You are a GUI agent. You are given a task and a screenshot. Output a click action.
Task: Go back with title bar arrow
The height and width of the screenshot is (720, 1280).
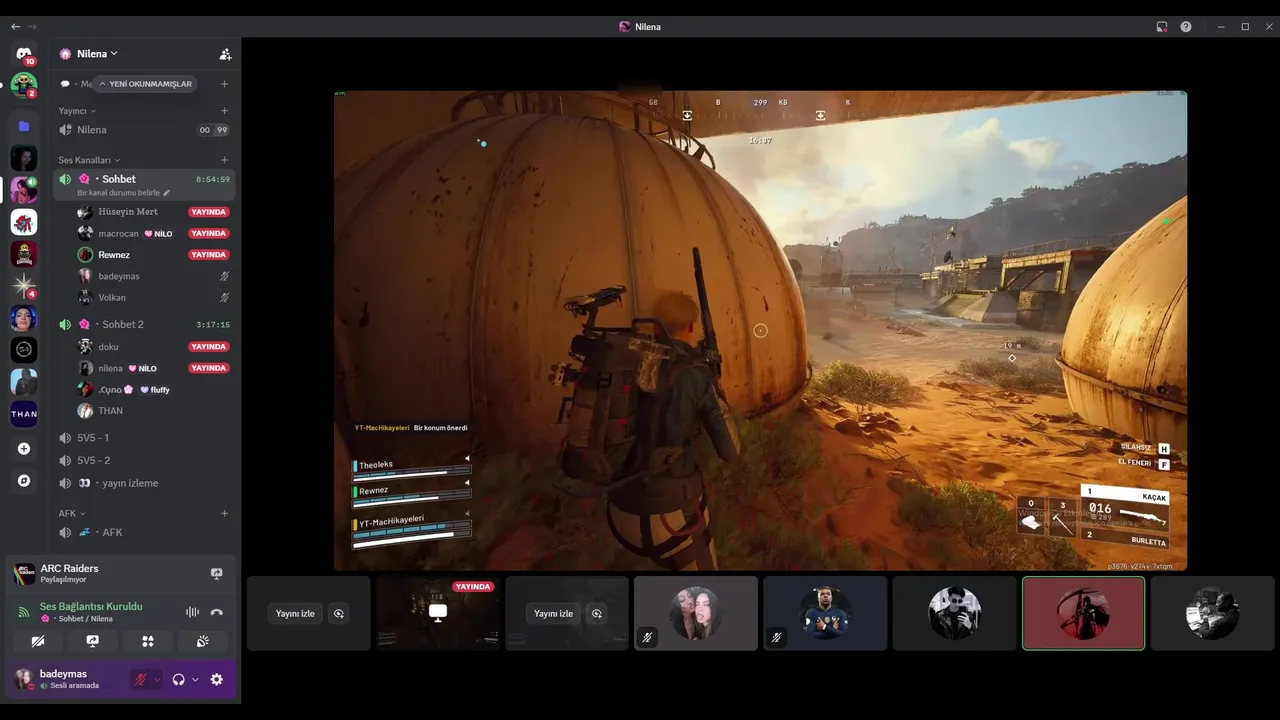point(15,27)
